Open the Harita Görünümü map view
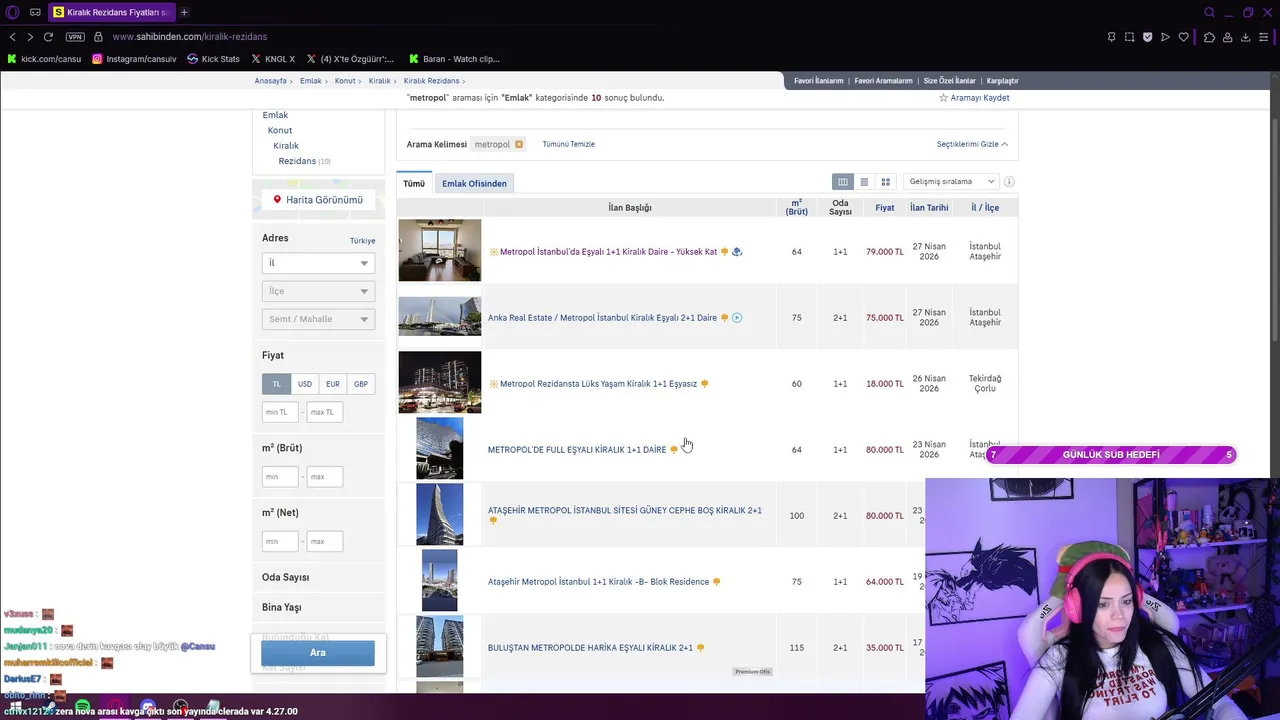 318,200
